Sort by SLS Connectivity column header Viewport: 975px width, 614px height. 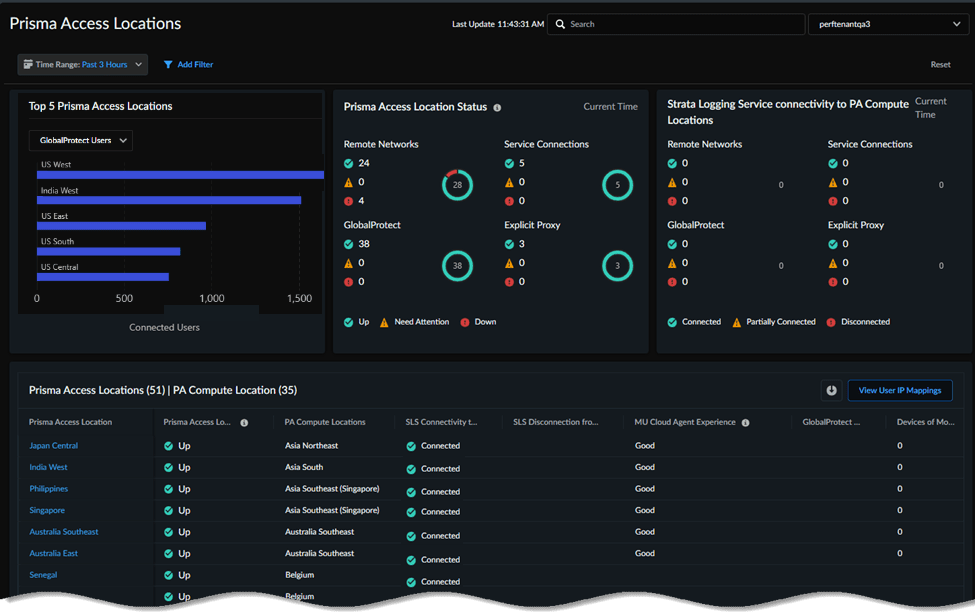tap(441, 422)
